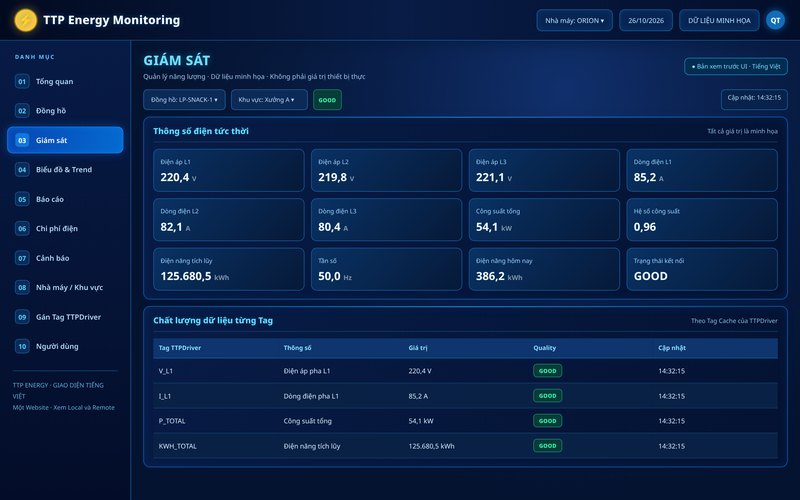Image resolution: width=800 pixels, height=500 pixels.
Task: Click the Dòng điện L2 card
Action: point(229,220)
